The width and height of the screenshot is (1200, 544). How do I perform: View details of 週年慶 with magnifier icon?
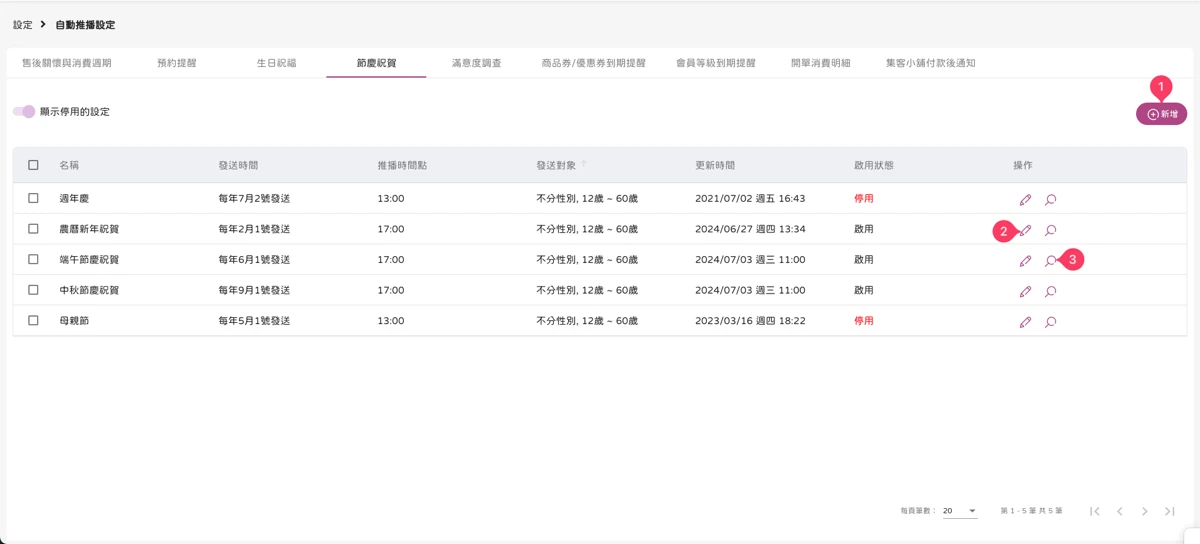pyautogui.click(x=1051, y=200)
